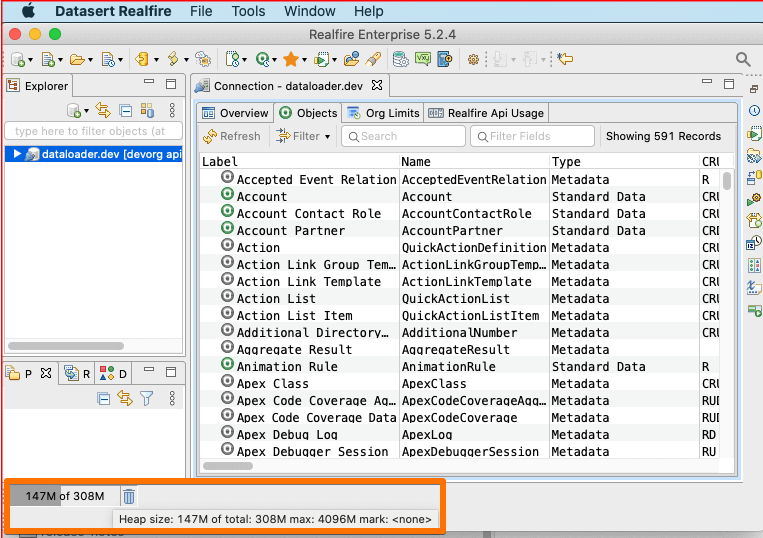Click the magnifying glass search icon at toolbar right
763x538 pixels.
click(x=743, y=59)
